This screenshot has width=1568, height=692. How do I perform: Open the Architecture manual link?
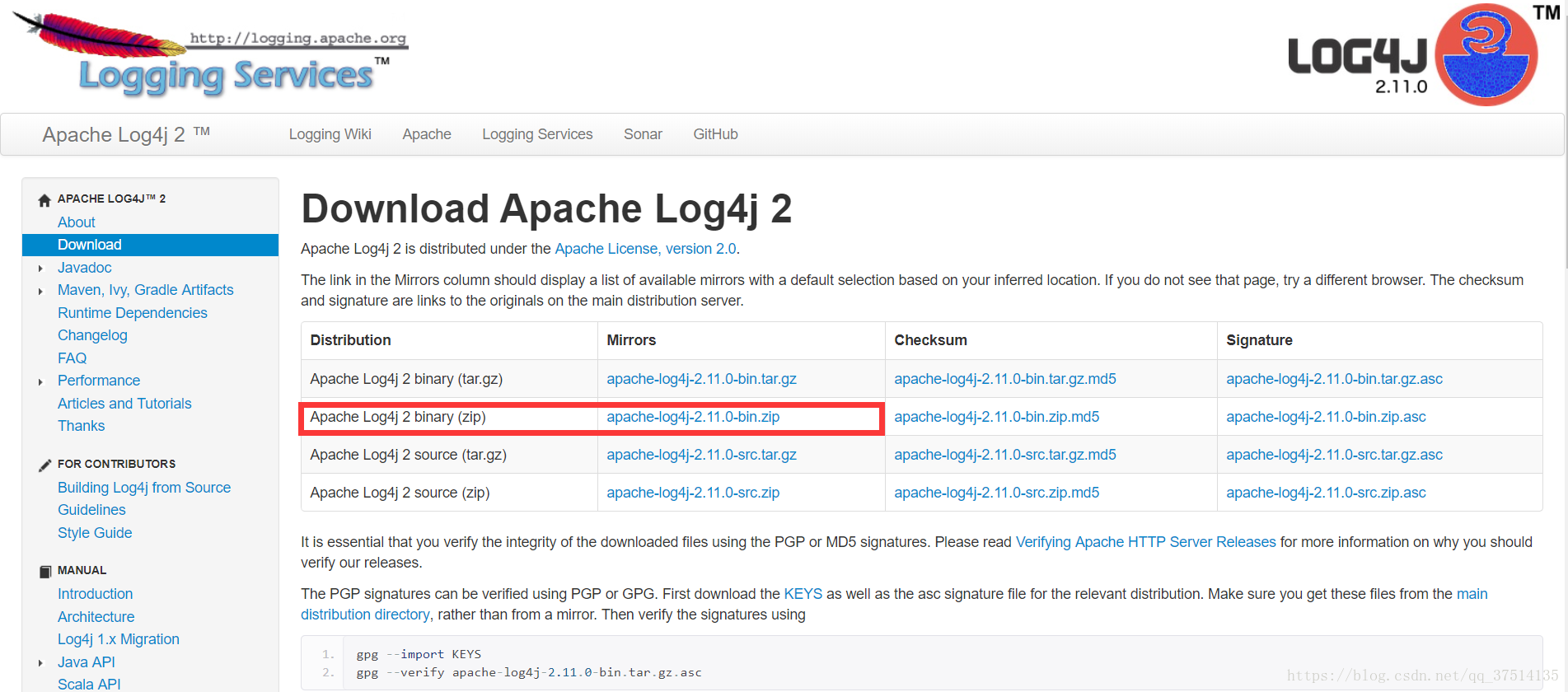click(96, 617)
